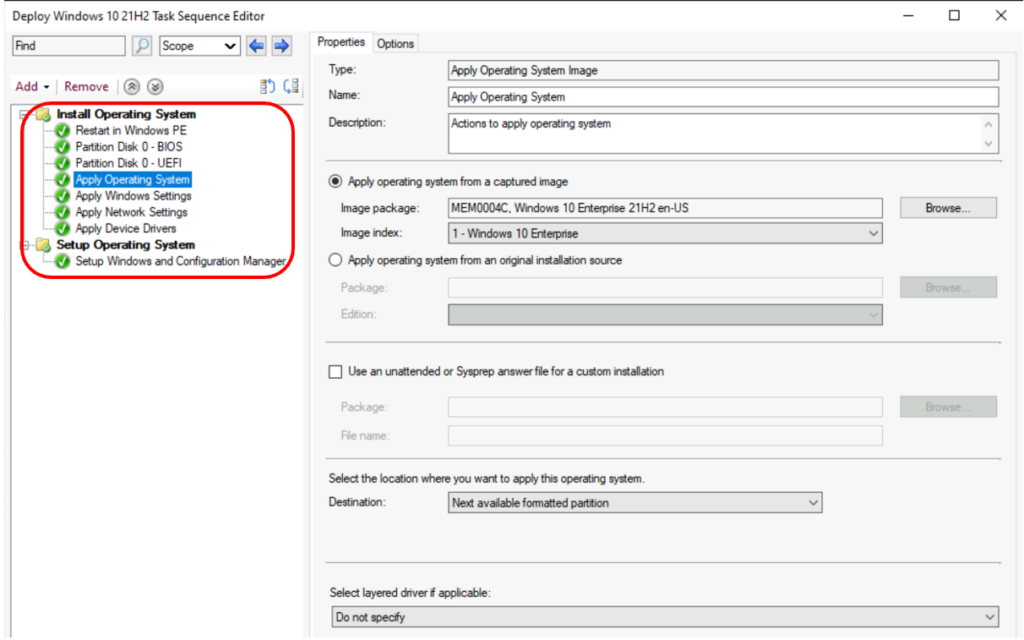Select Apply operating system from original installation source
This screenshot has width=1024, height=640.
pos(335,260)
